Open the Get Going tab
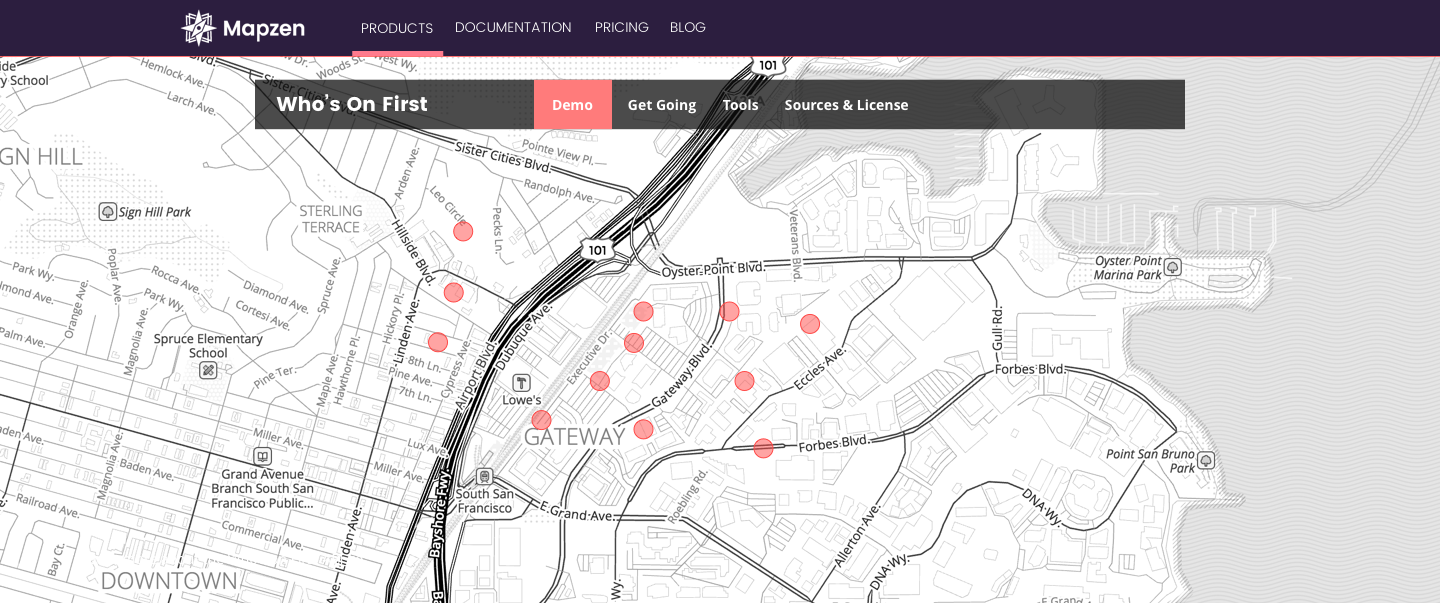1440x603 pixels. [661, 105]
